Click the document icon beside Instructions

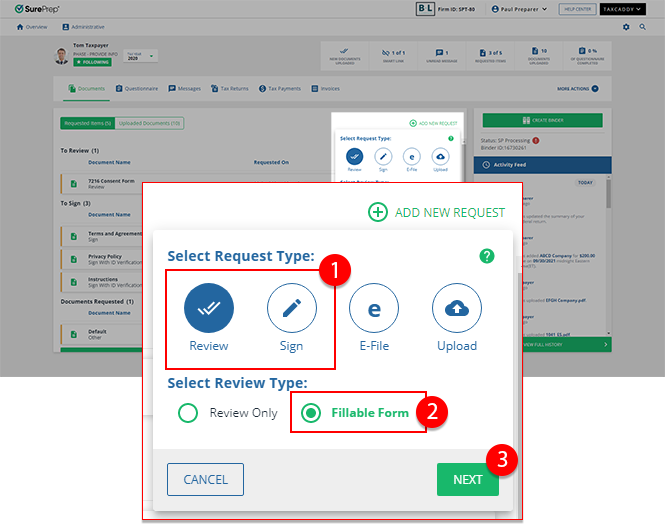pyautogui.click(x=74, y=282)
